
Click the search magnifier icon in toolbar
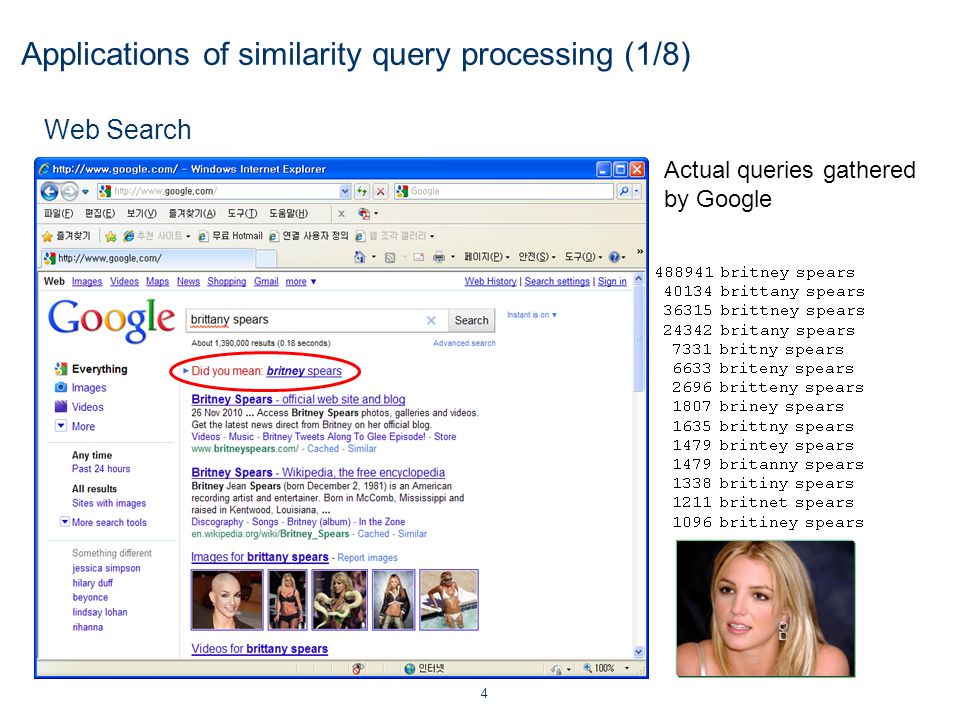(623, 191)
